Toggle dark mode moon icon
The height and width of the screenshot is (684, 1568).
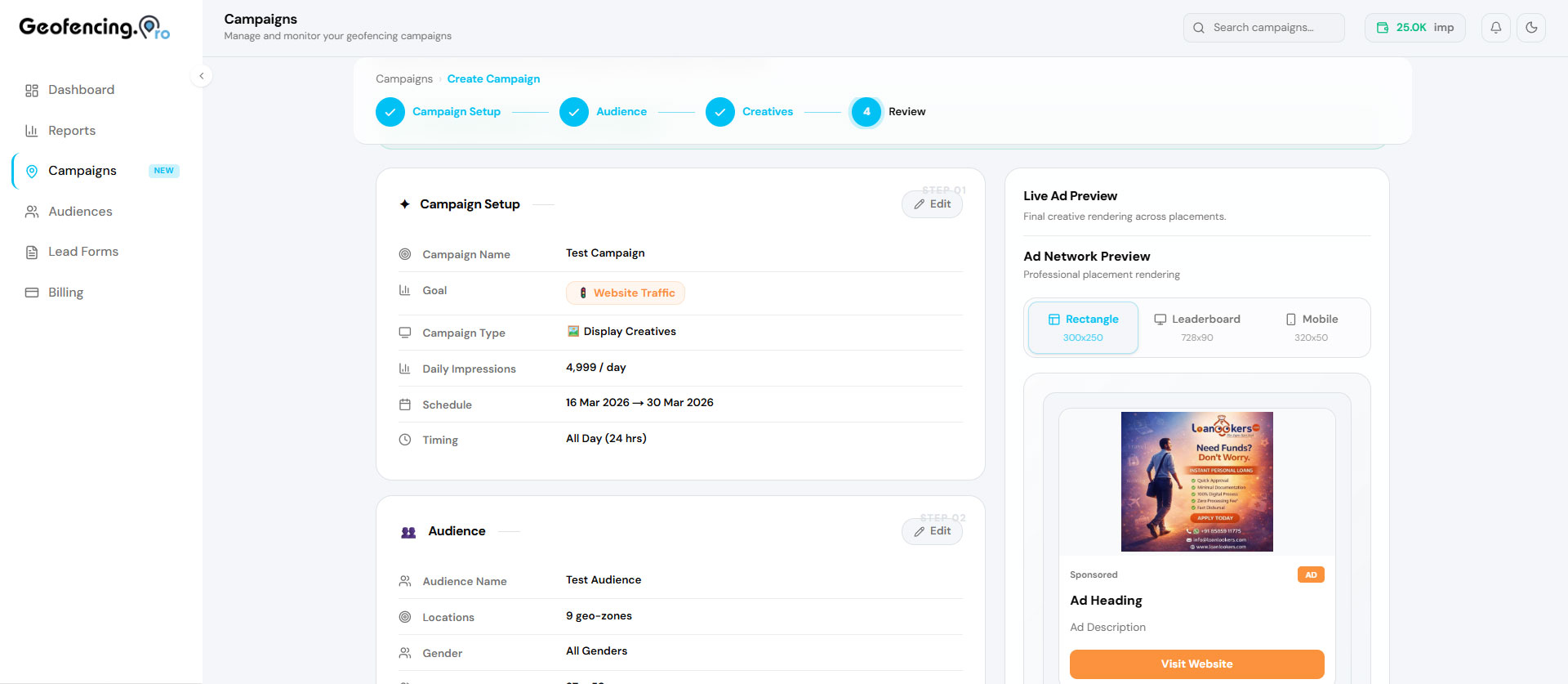1531,28
